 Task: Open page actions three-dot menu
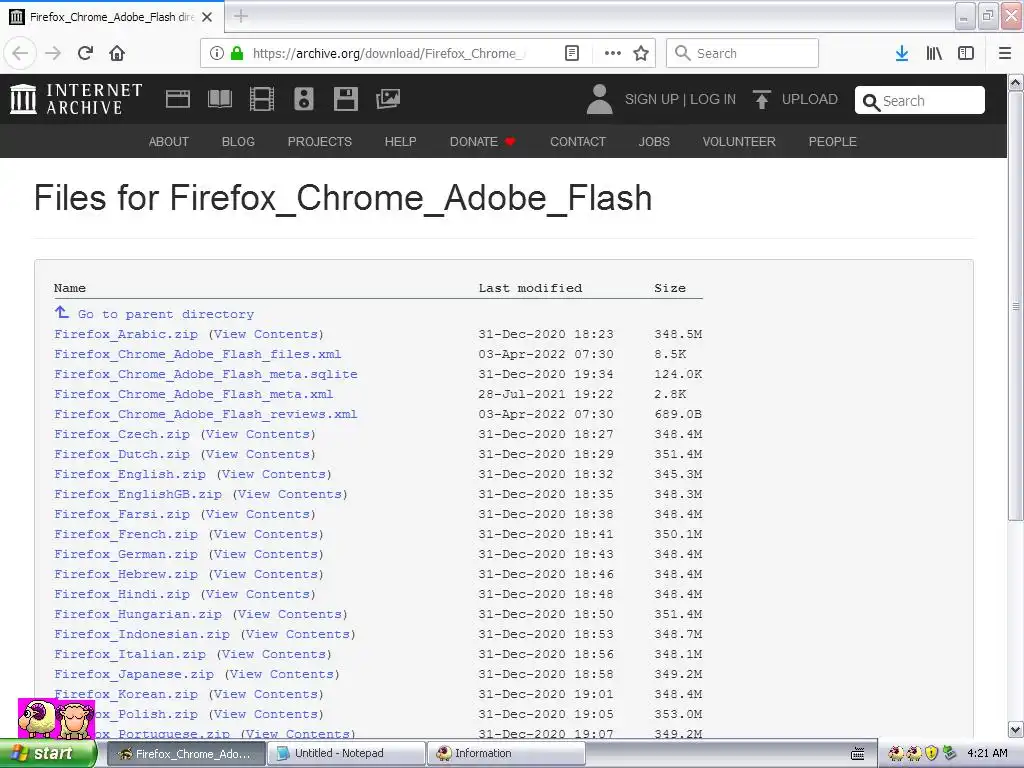pyautogui.click(x=613, y=53)
